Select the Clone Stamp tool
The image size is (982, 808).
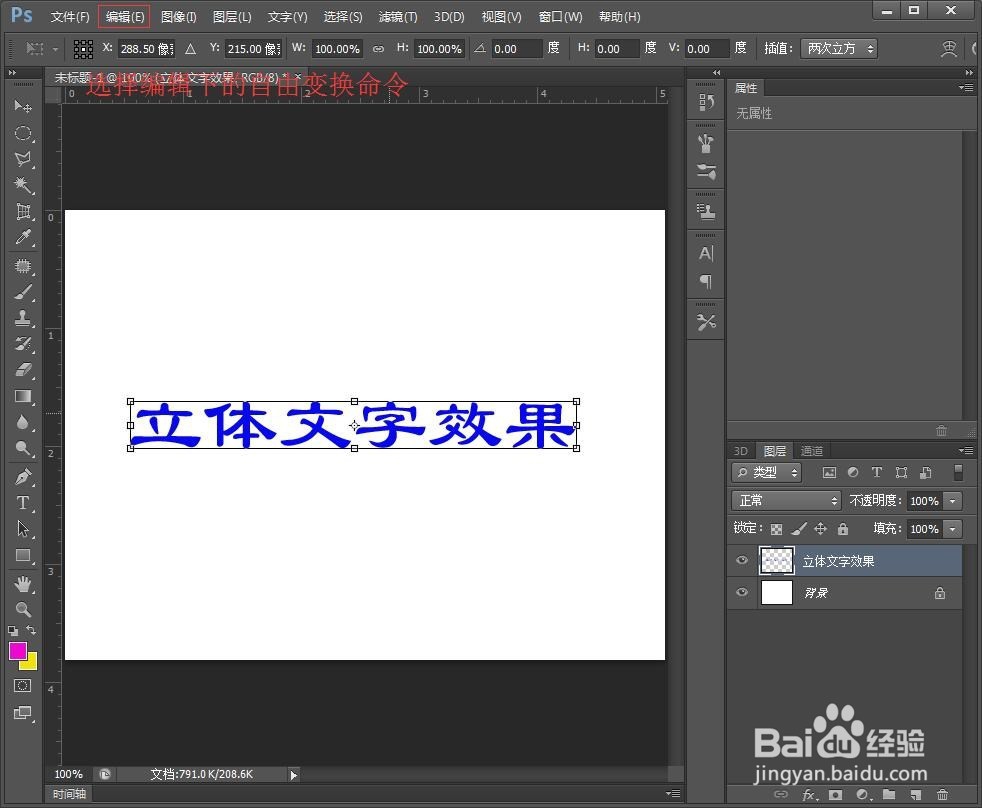pos(24,318)
